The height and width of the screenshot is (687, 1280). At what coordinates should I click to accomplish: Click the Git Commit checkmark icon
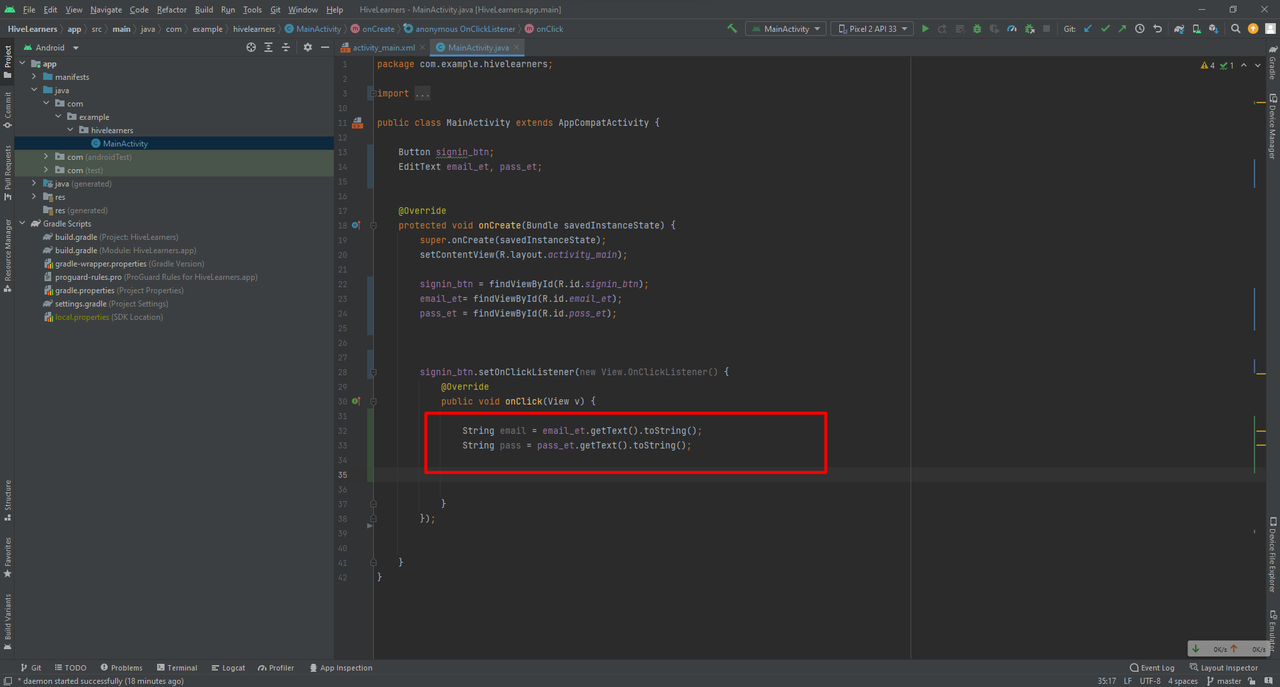pyautogui.click(x=1105, y=29)
